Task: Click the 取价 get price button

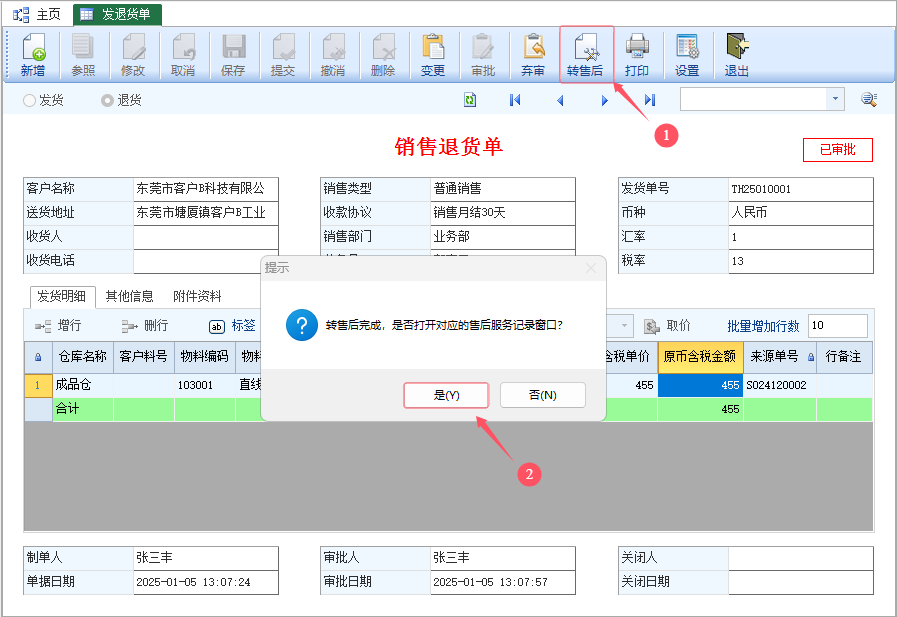Action: click(x=667, y=326)
